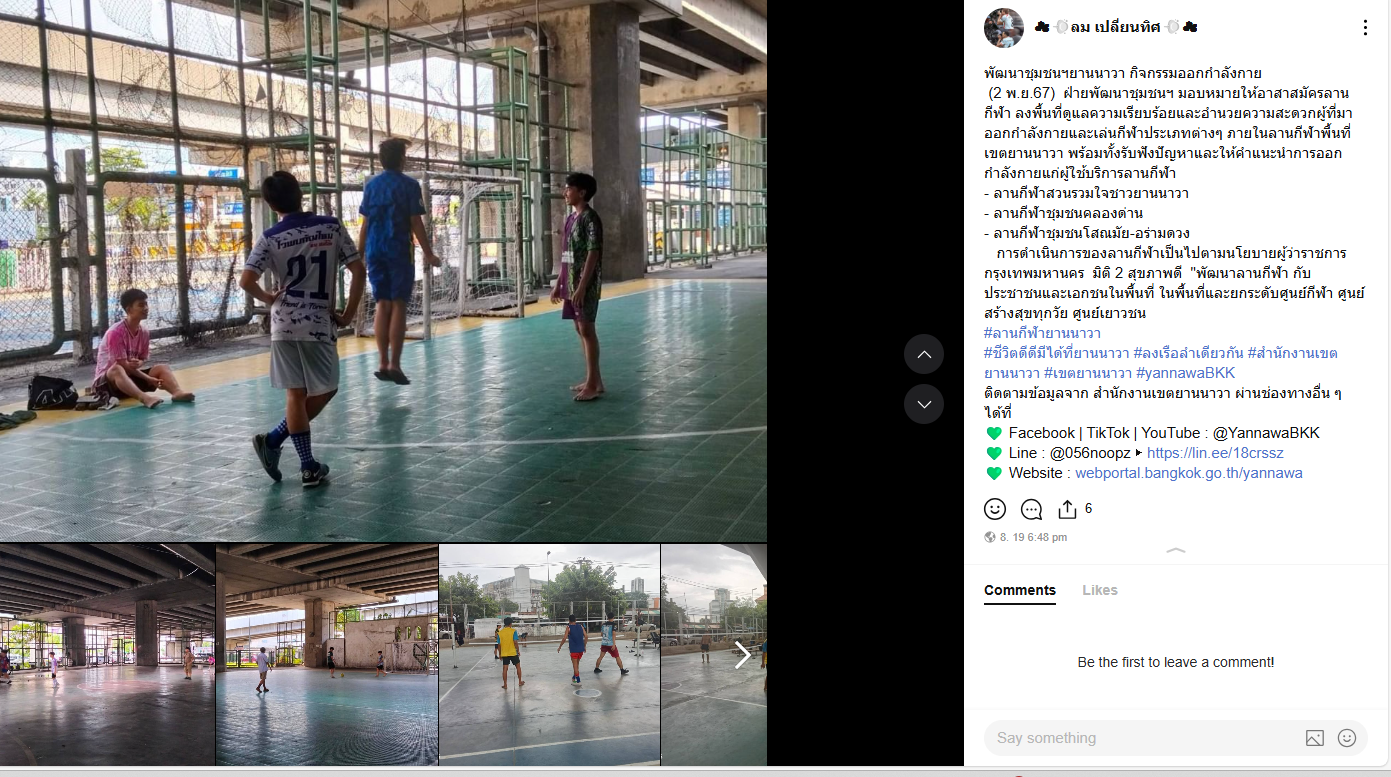The width and height of the screenshot is (1391, 777).
Task: Open webportal.bangkok.go.th/yannawa link
Action: [x=1189, y=473]
